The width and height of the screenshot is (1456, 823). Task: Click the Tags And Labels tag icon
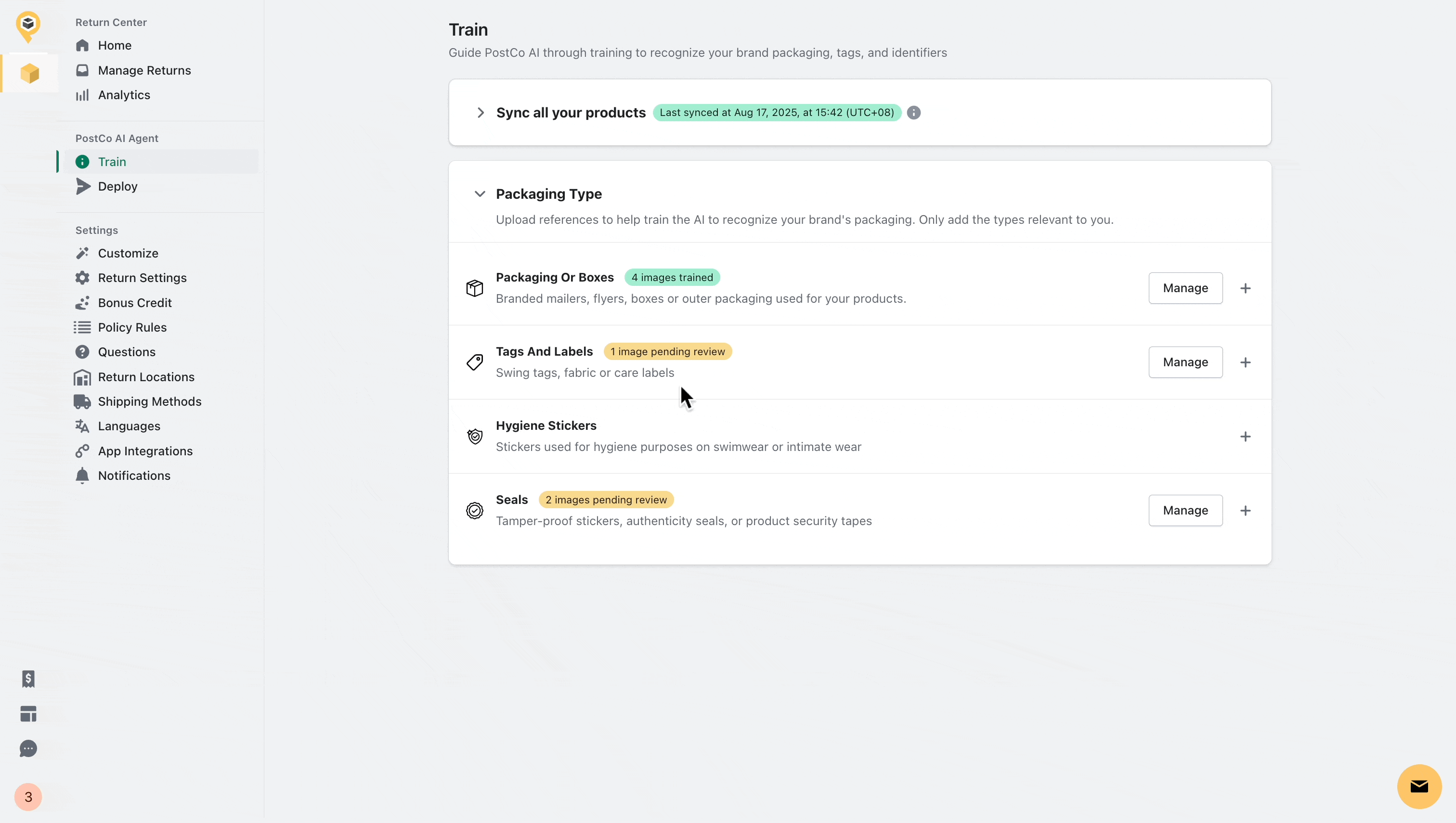pyautogui.click(x=475, y=362)
